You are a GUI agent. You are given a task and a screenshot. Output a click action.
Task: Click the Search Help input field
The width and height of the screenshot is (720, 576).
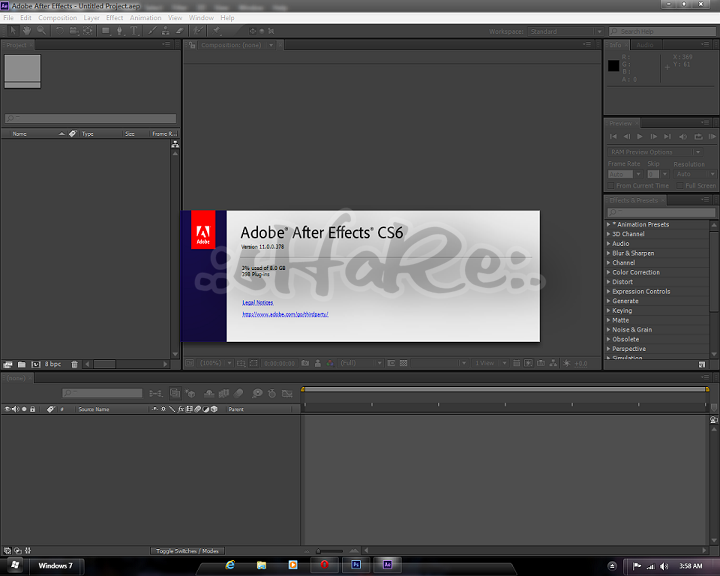coord(663,31)
